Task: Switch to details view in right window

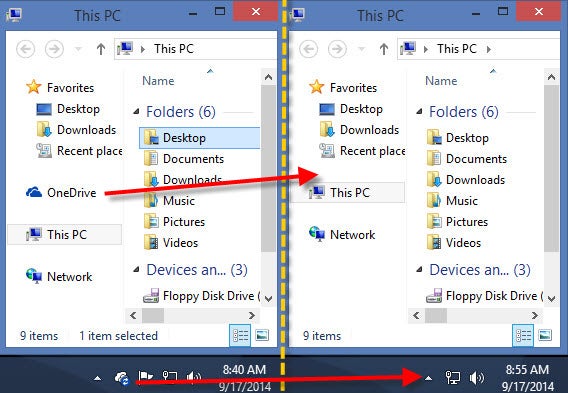Action: [523, 335]
